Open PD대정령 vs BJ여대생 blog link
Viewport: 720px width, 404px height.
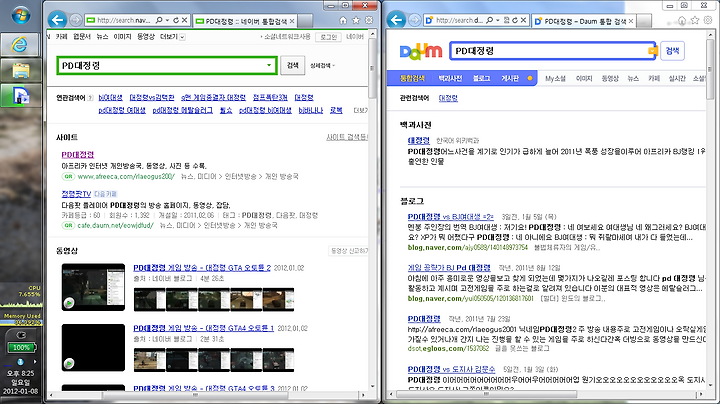[450, 217]
